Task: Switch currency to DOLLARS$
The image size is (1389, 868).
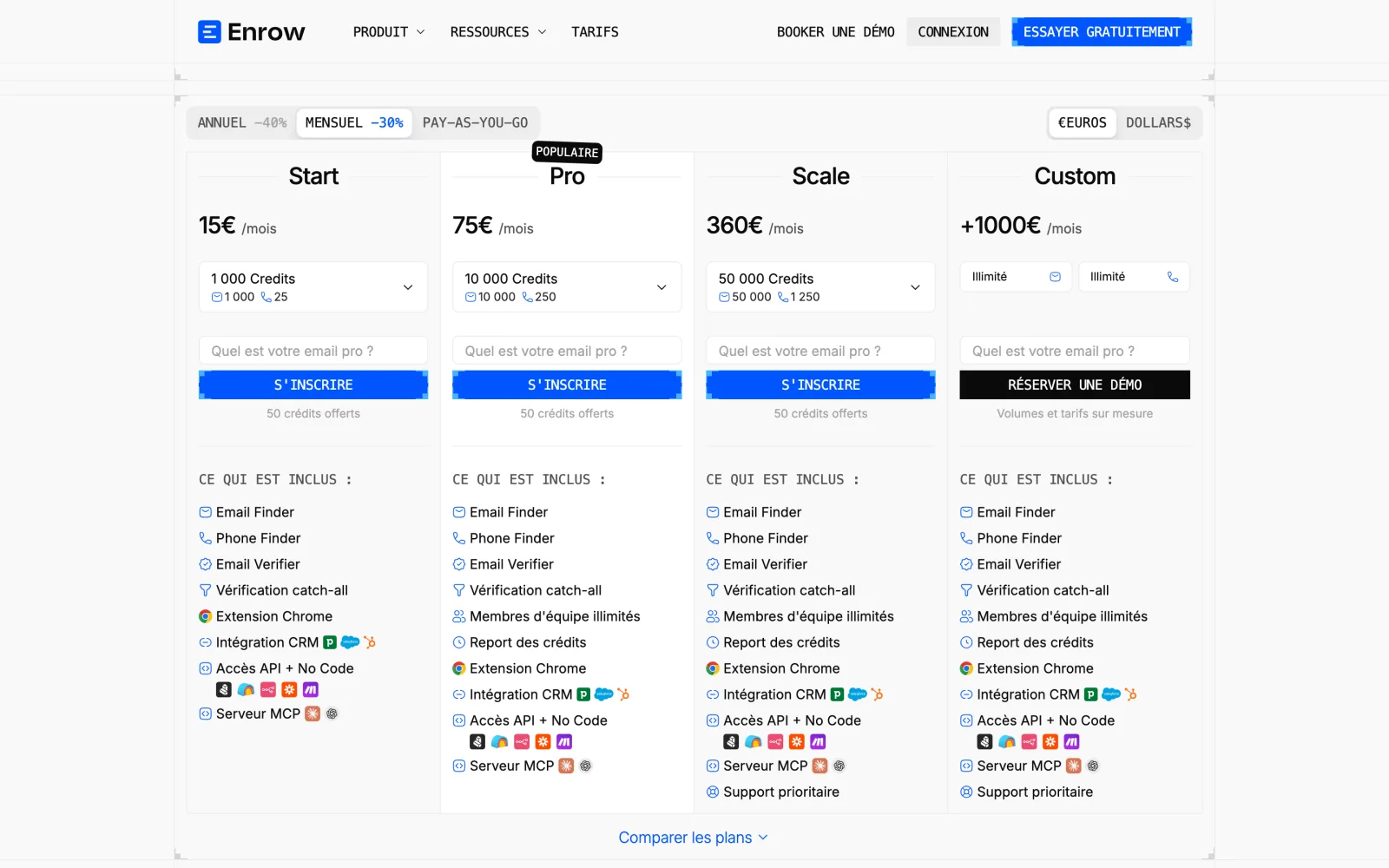Action: click(1158, 122)
